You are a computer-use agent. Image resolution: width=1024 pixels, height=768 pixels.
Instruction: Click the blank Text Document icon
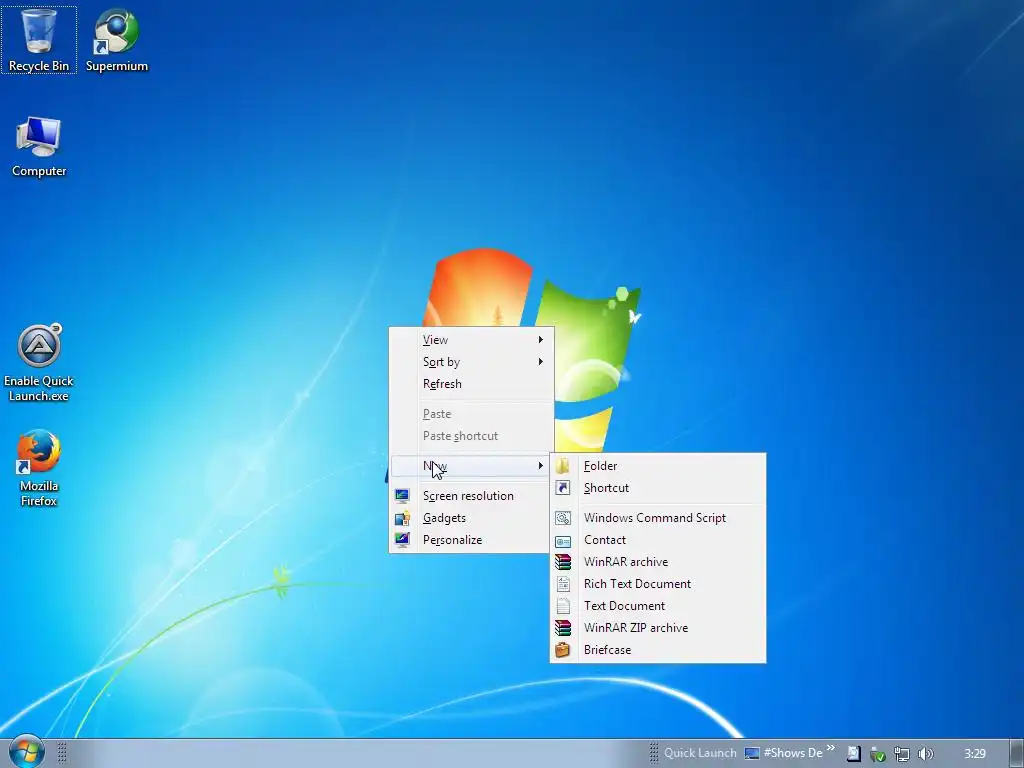pos(562,606)
